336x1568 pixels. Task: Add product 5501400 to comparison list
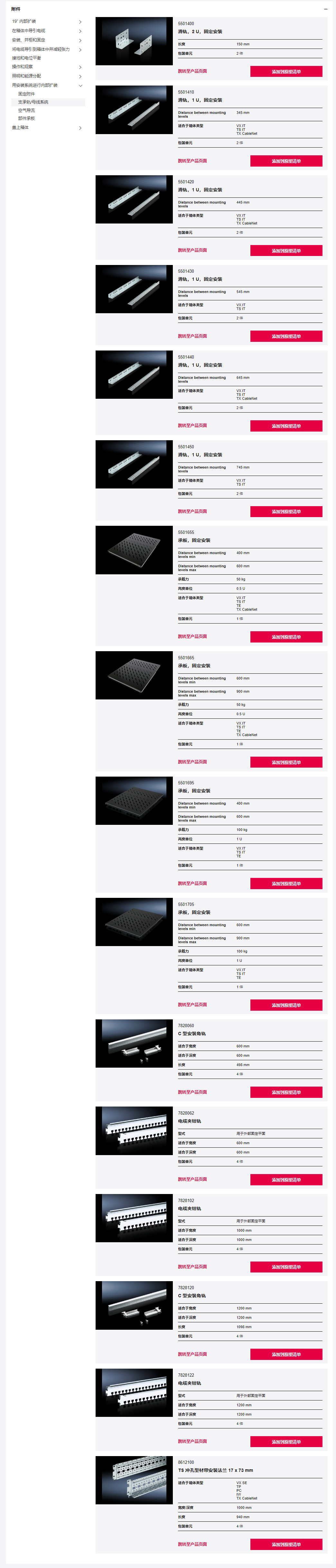pos(286,71)
